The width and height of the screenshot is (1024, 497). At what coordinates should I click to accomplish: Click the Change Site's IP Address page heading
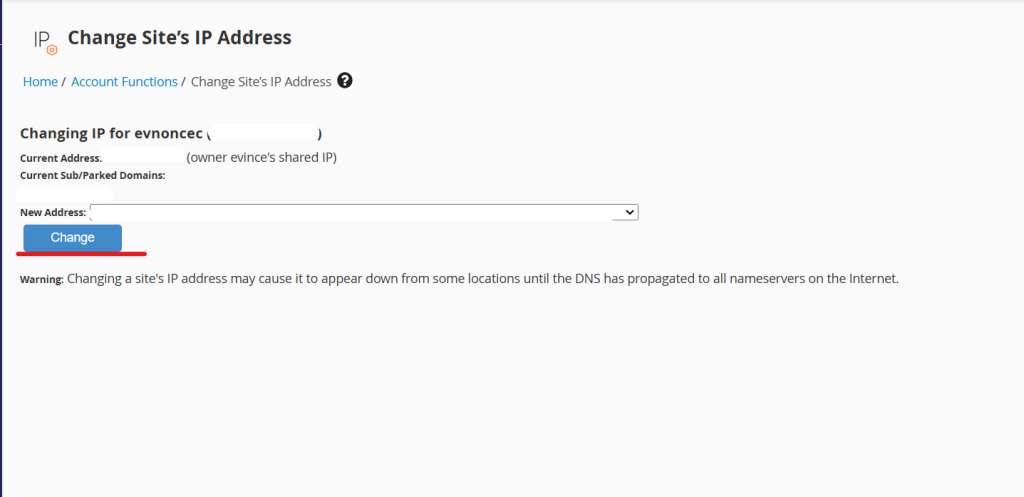click(x=180, y=38)
